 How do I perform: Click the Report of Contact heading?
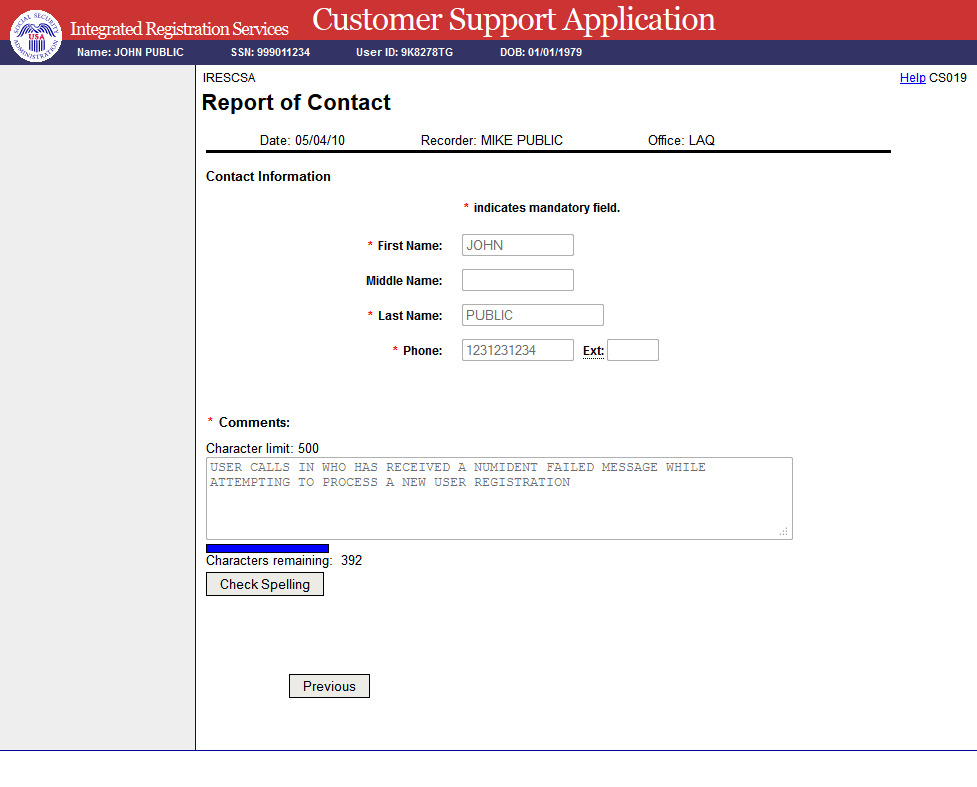point(296,102)
